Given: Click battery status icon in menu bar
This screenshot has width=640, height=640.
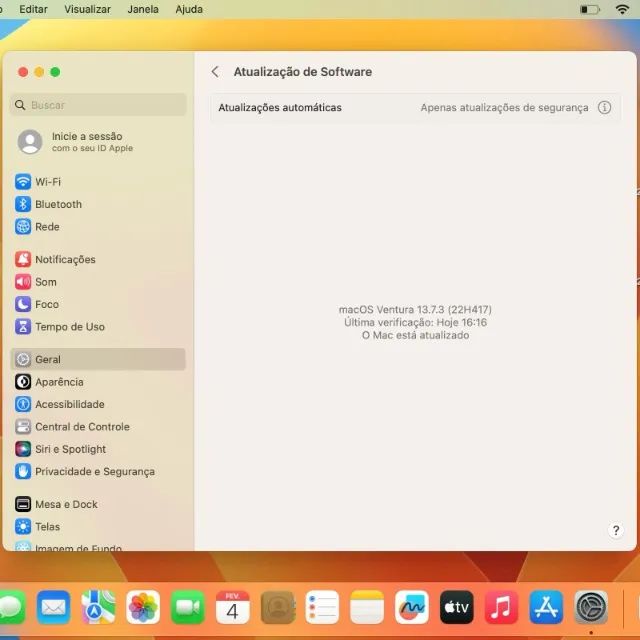Looking at the screenshot, I should [590, 9].
